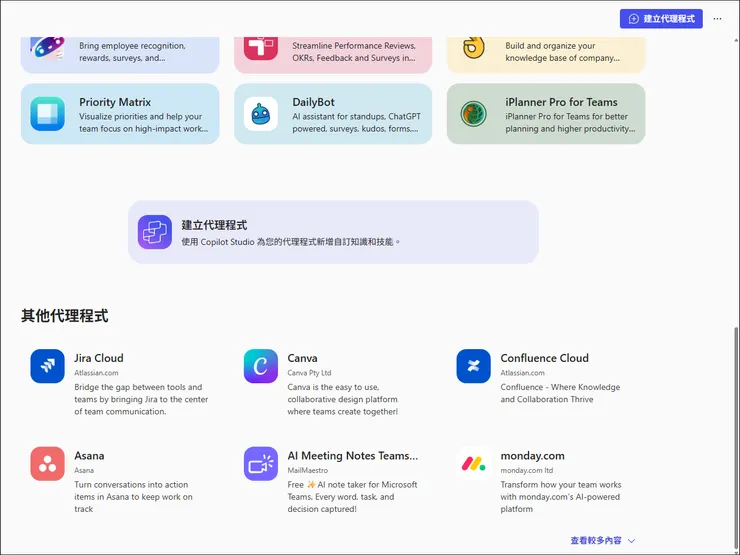Open AI Meeting Notes Teams... title
This screenshot has width=740, height=555.
(353, 455)
